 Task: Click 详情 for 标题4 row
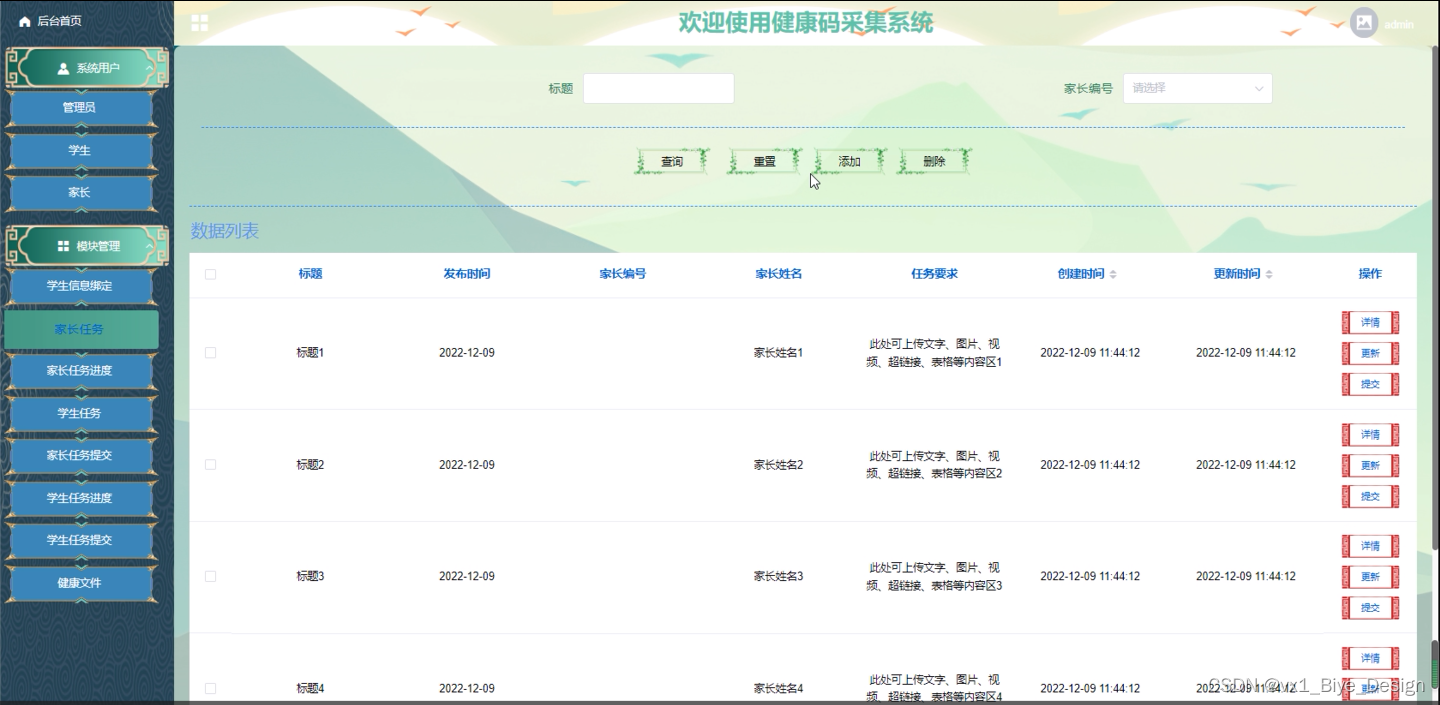(x=1370, y=659)
